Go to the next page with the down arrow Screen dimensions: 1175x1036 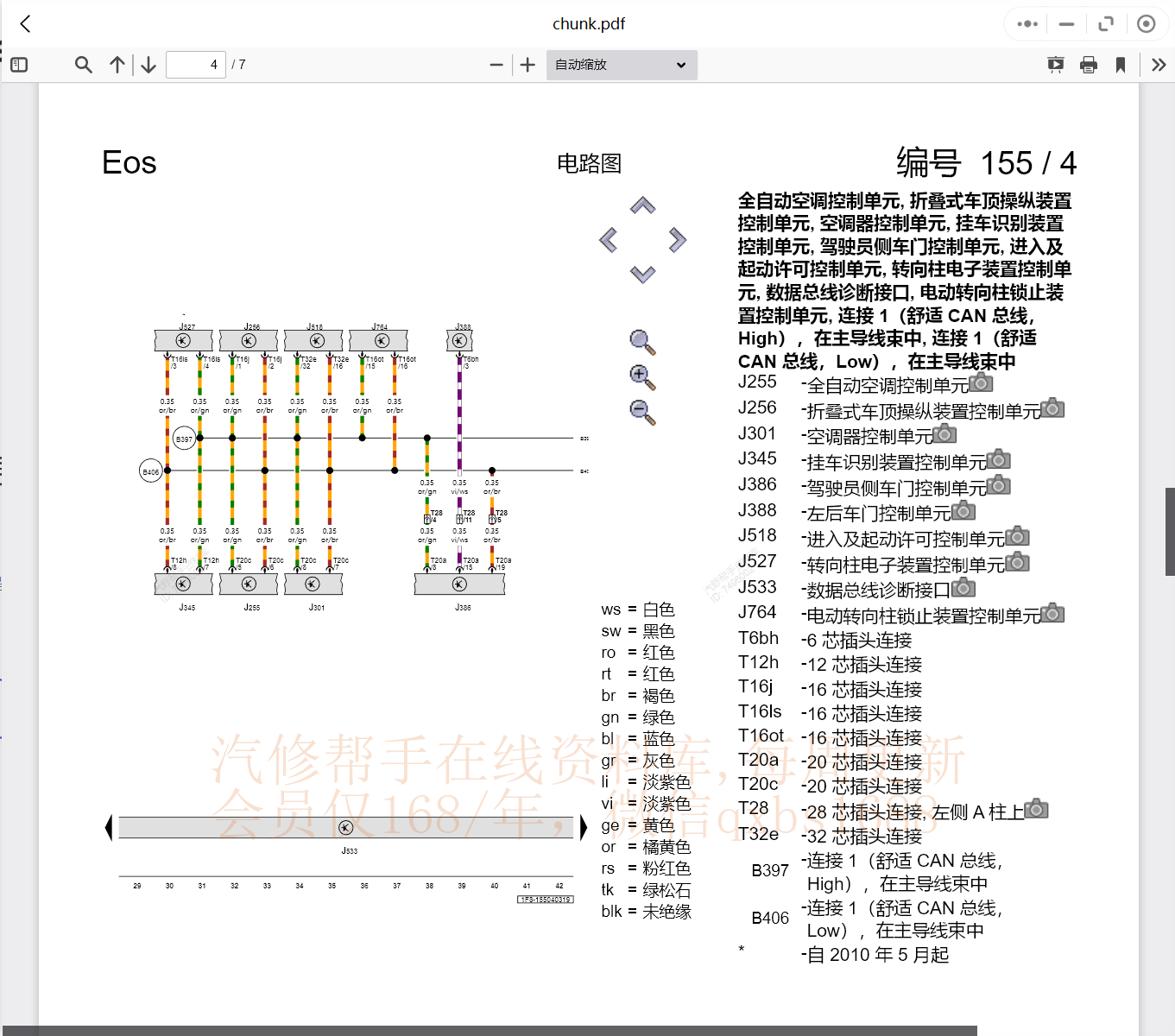point(148,64)
